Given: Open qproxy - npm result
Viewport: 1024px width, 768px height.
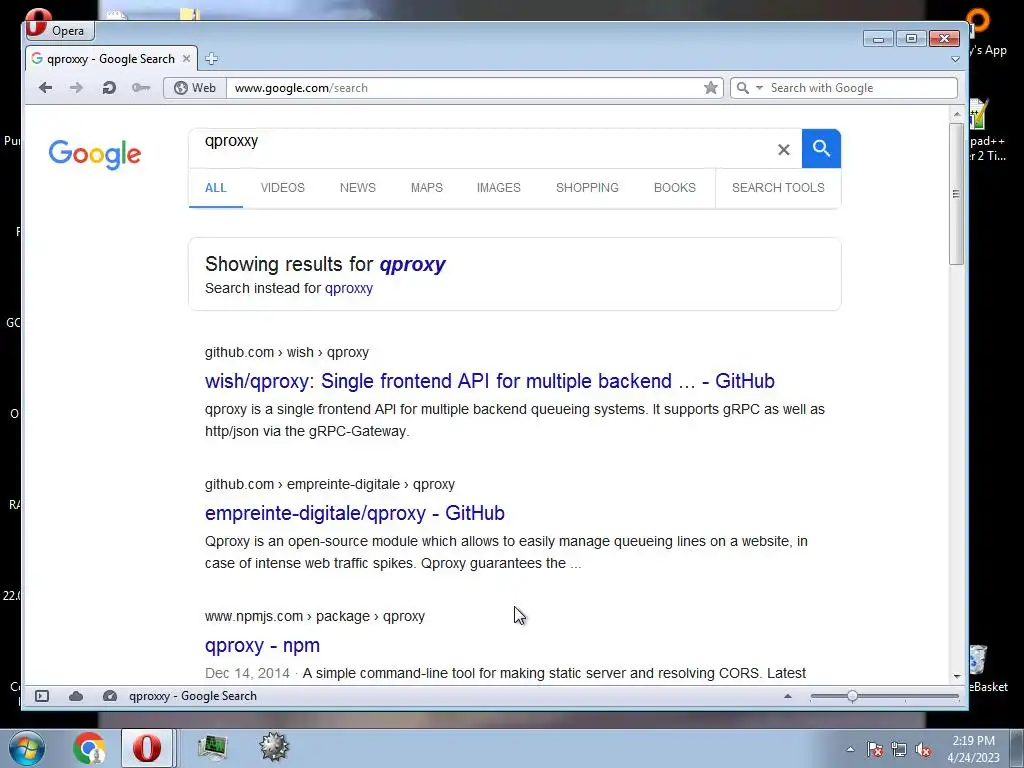Looking at the screenshot, I should click(262, 645).
